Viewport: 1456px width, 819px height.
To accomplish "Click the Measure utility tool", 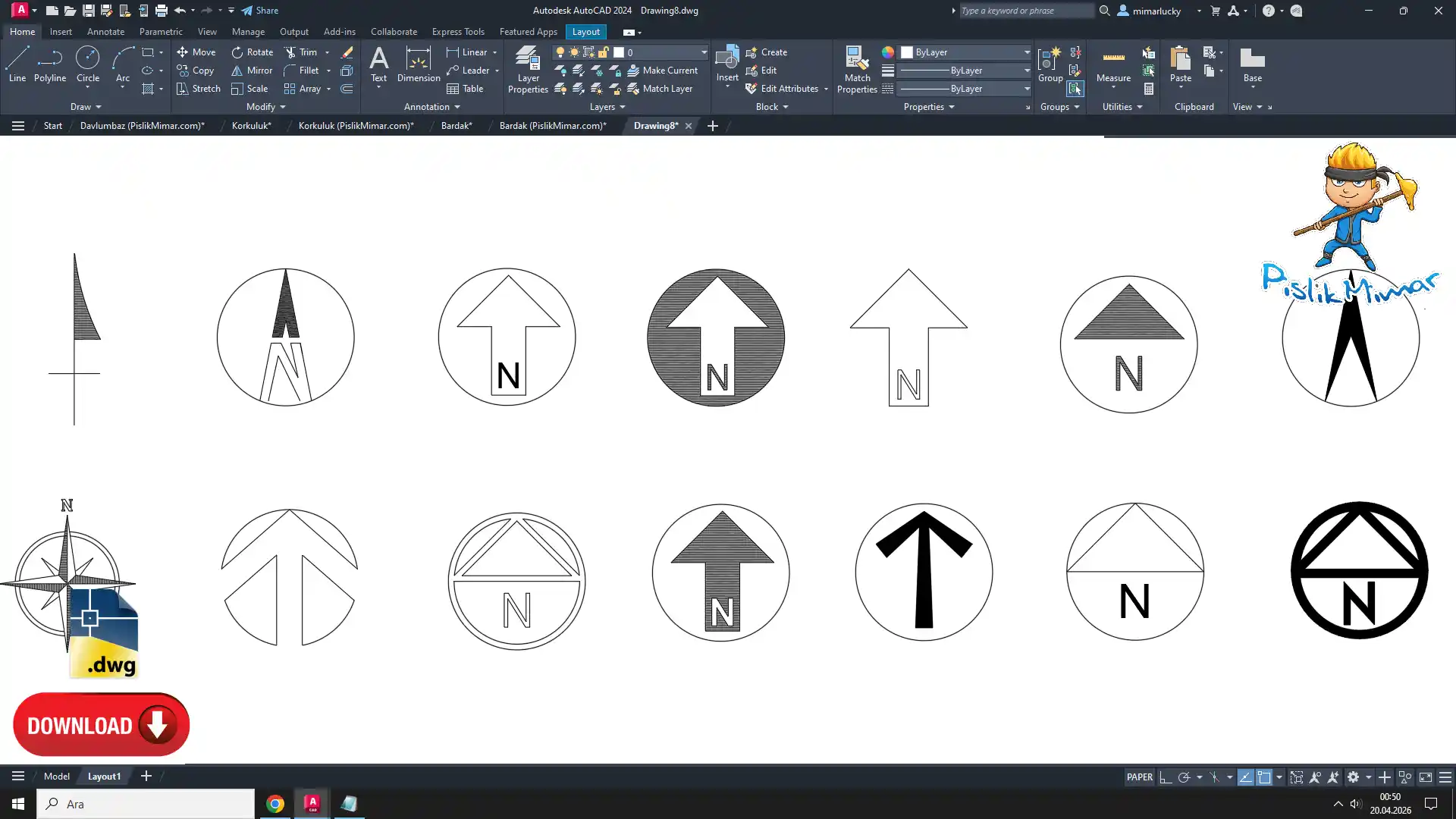I will tap(1113, 64).
